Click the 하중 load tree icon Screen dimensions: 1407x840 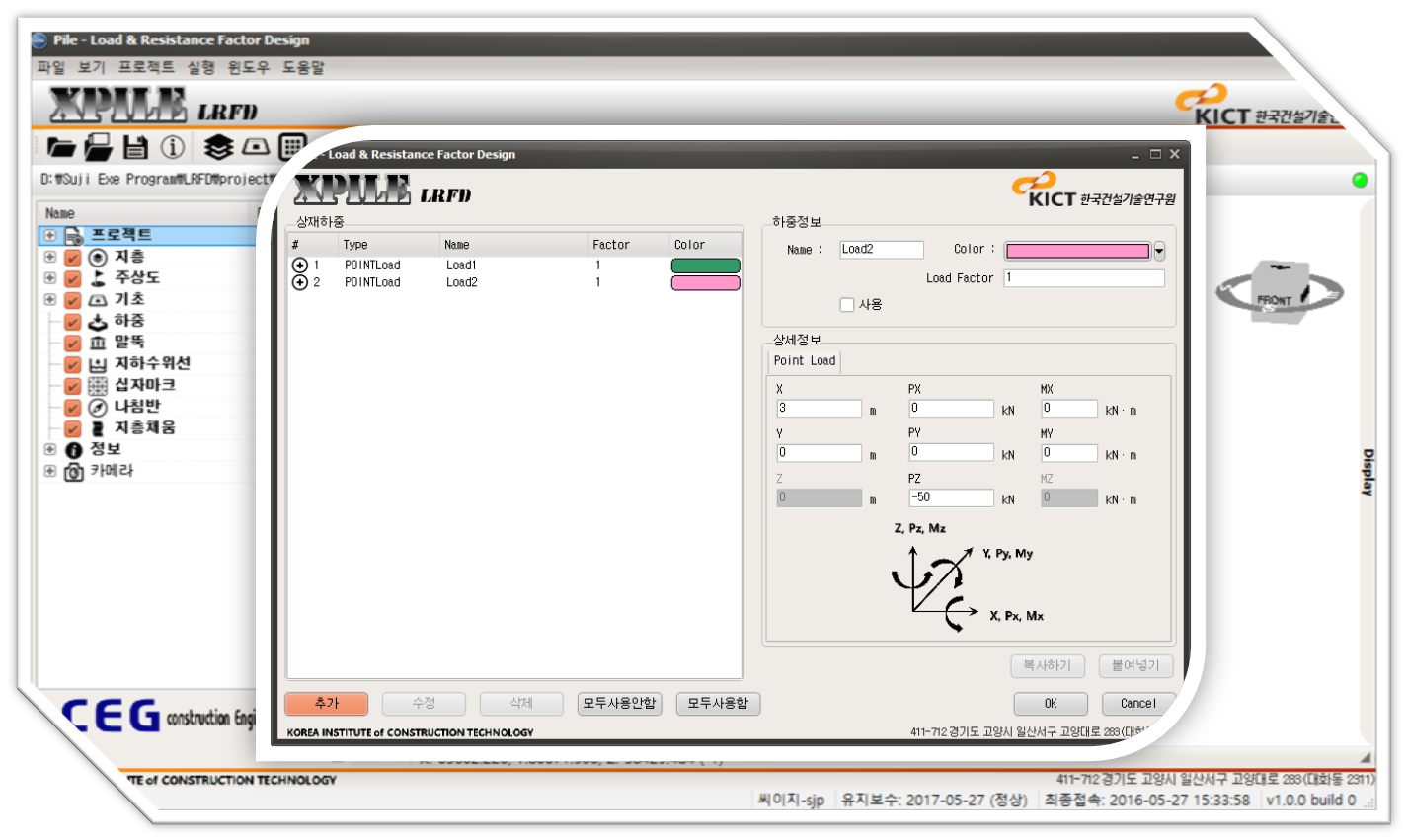98,322
